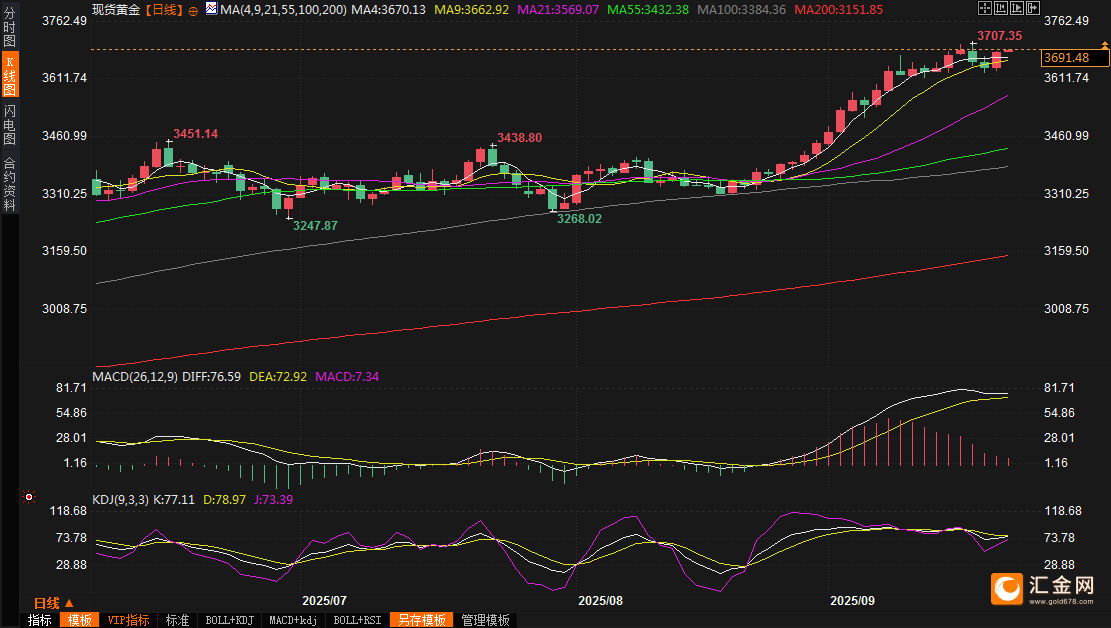Image resolution: width=1111 pixels, height=628 pixels.
Task: Click the 现货黄金 instrument title
Action: tap(116, 10)
